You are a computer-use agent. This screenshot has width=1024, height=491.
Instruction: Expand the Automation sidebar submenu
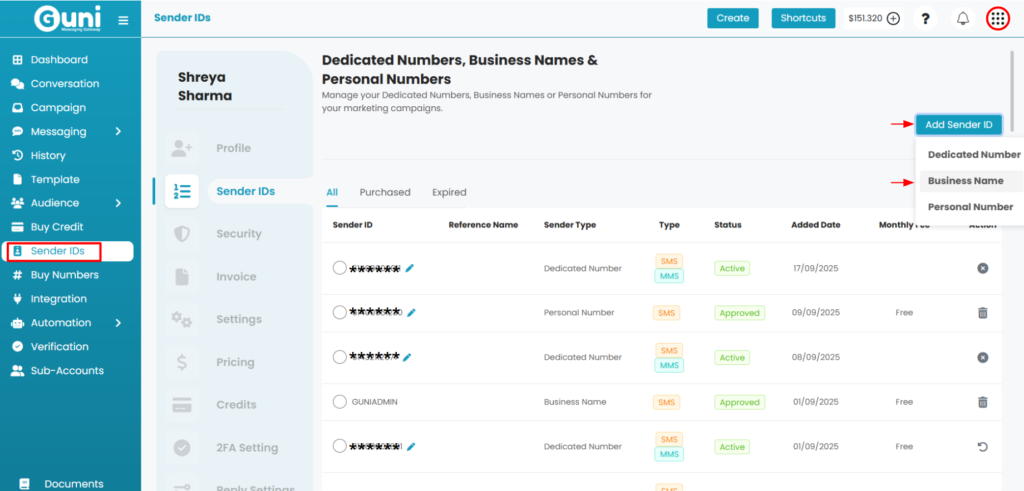118,323
